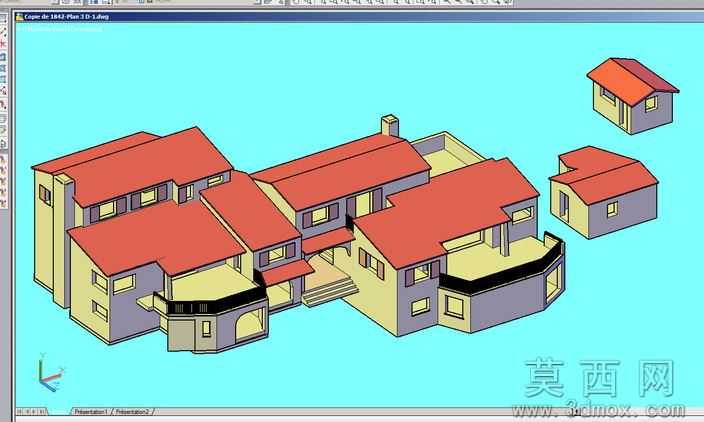
Task: Click the first-tab navigation arrow beside layout tabs
Action: pyautogui.click(x=20, y=411)
